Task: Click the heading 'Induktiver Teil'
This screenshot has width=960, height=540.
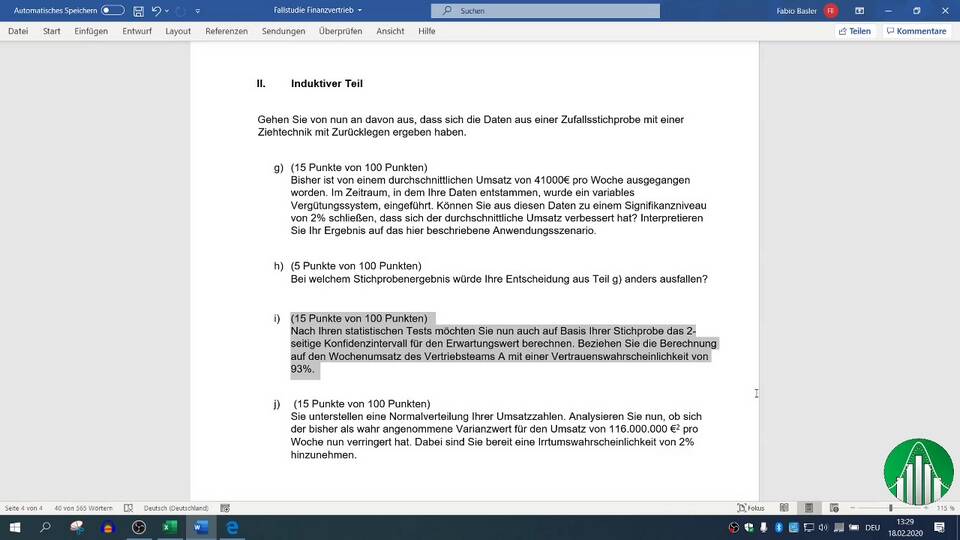Action: pyautogui.click(x=327, y=84)
